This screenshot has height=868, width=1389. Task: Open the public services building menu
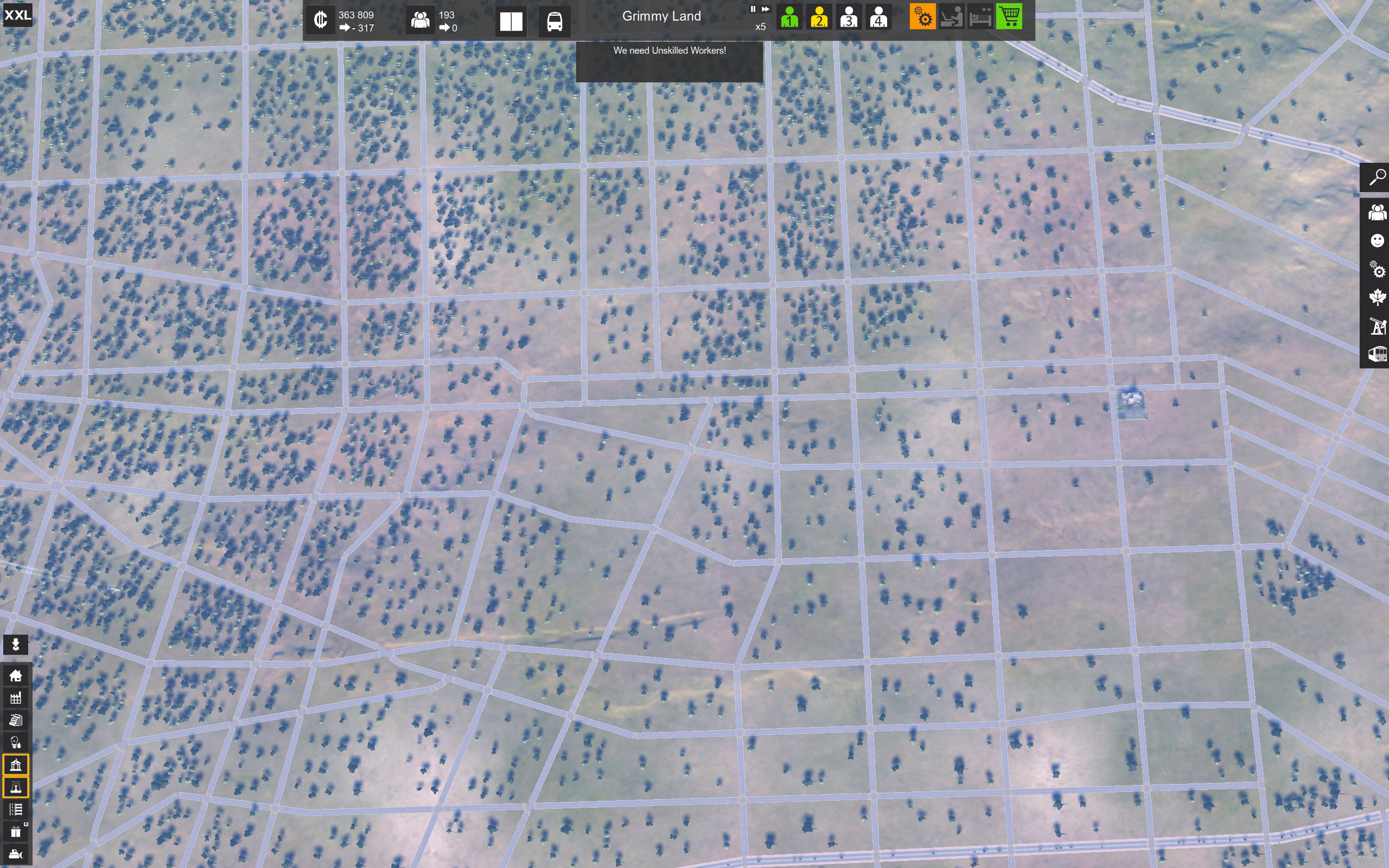pos(16,765)
